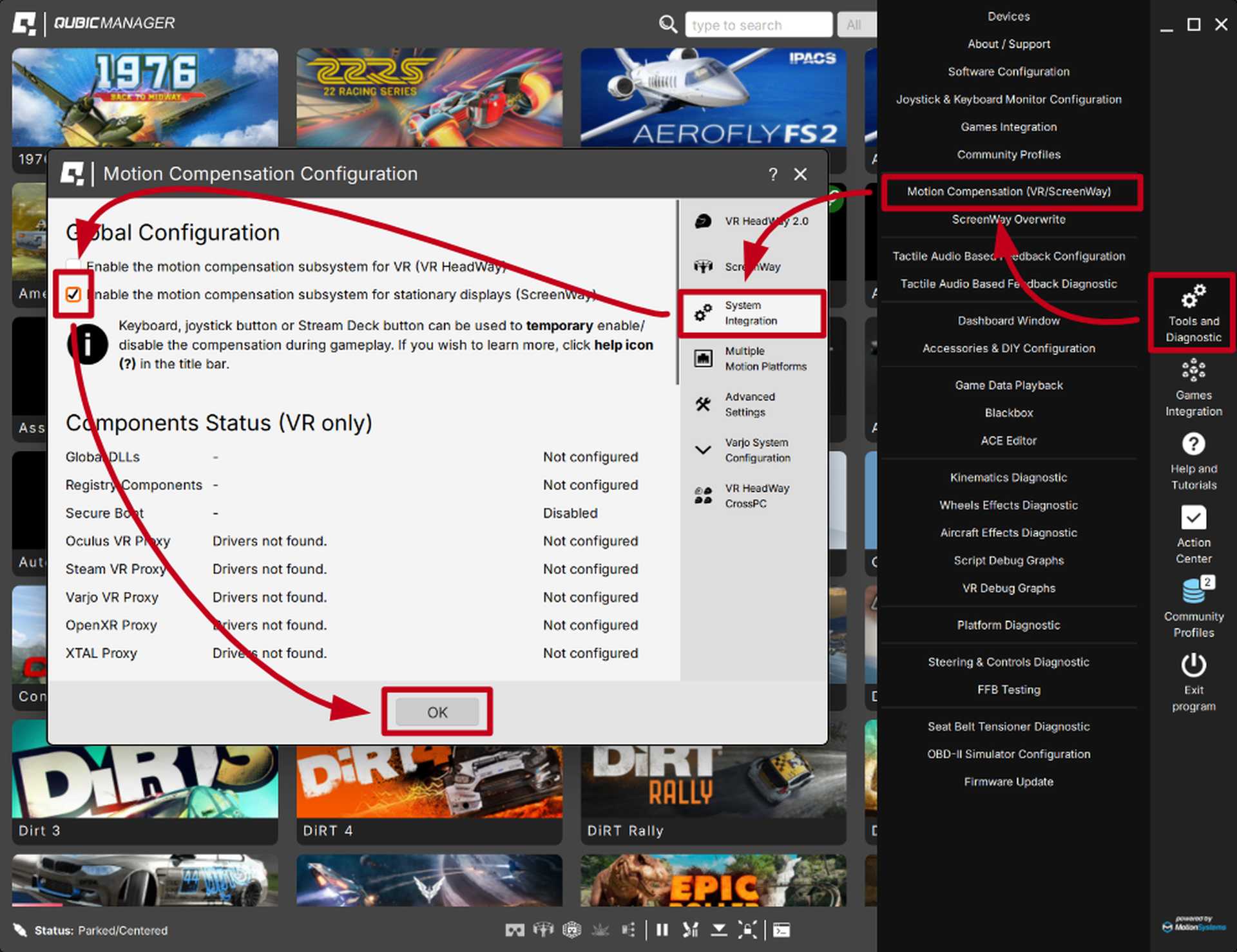This screenshot has width=1237, height=952.
Task: Click the VR headset icon in status bar
Action: click(515, 929)
